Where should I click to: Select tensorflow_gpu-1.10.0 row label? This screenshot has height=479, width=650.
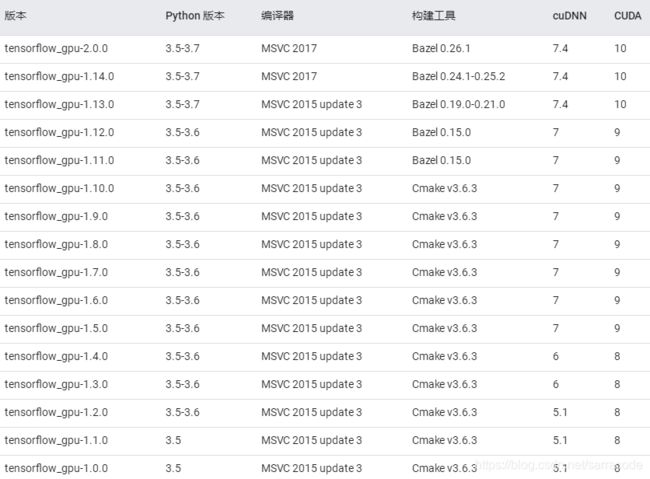(x=59, y=188)
